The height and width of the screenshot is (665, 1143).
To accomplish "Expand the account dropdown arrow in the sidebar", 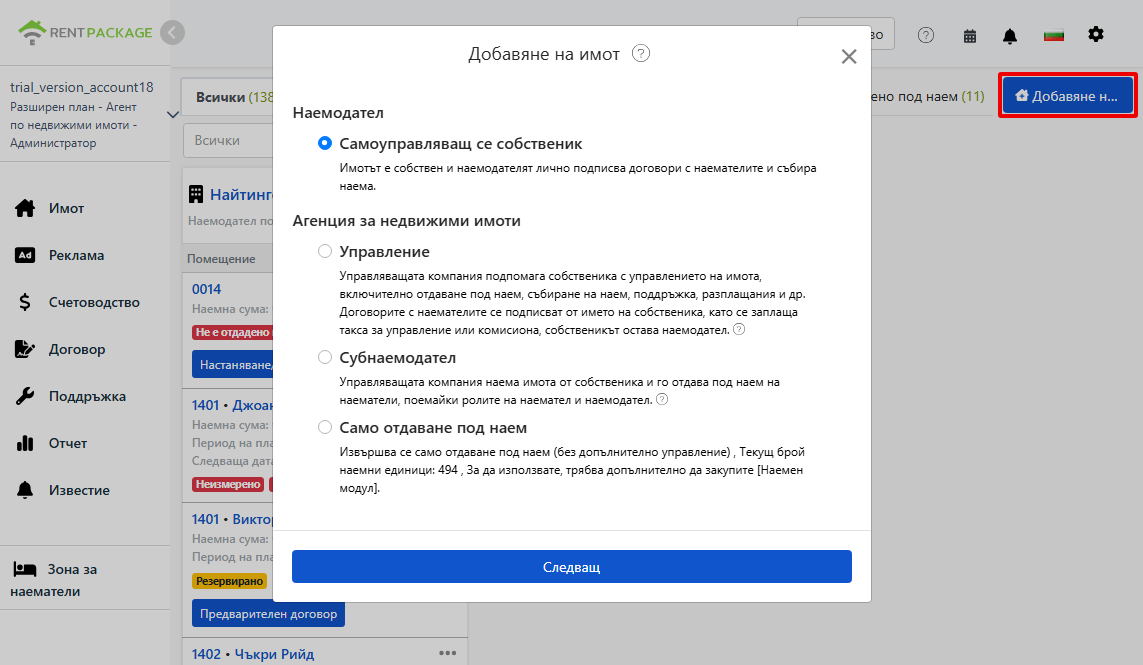I will point(173,114).
